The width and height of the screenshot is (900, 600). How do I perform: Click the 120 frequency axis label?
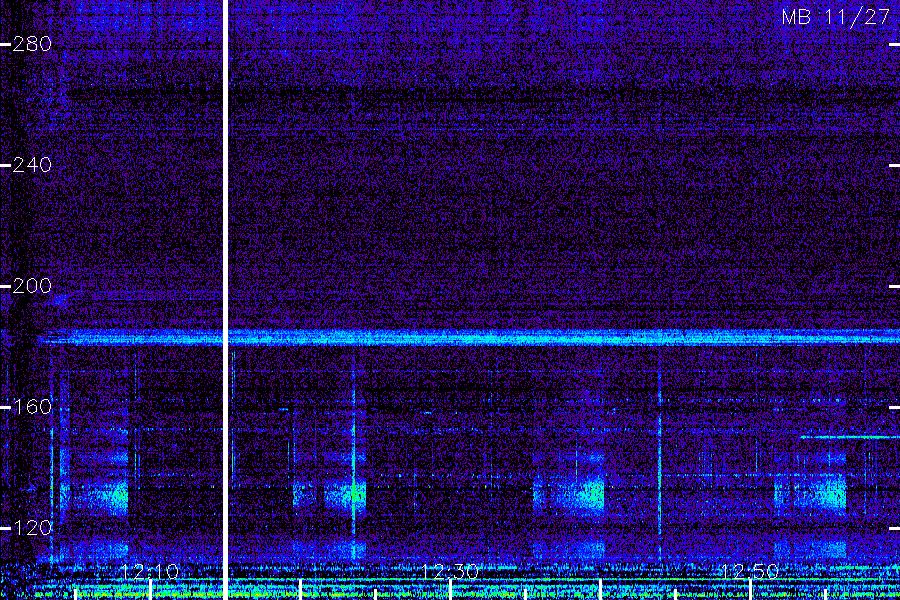point(32,528)
